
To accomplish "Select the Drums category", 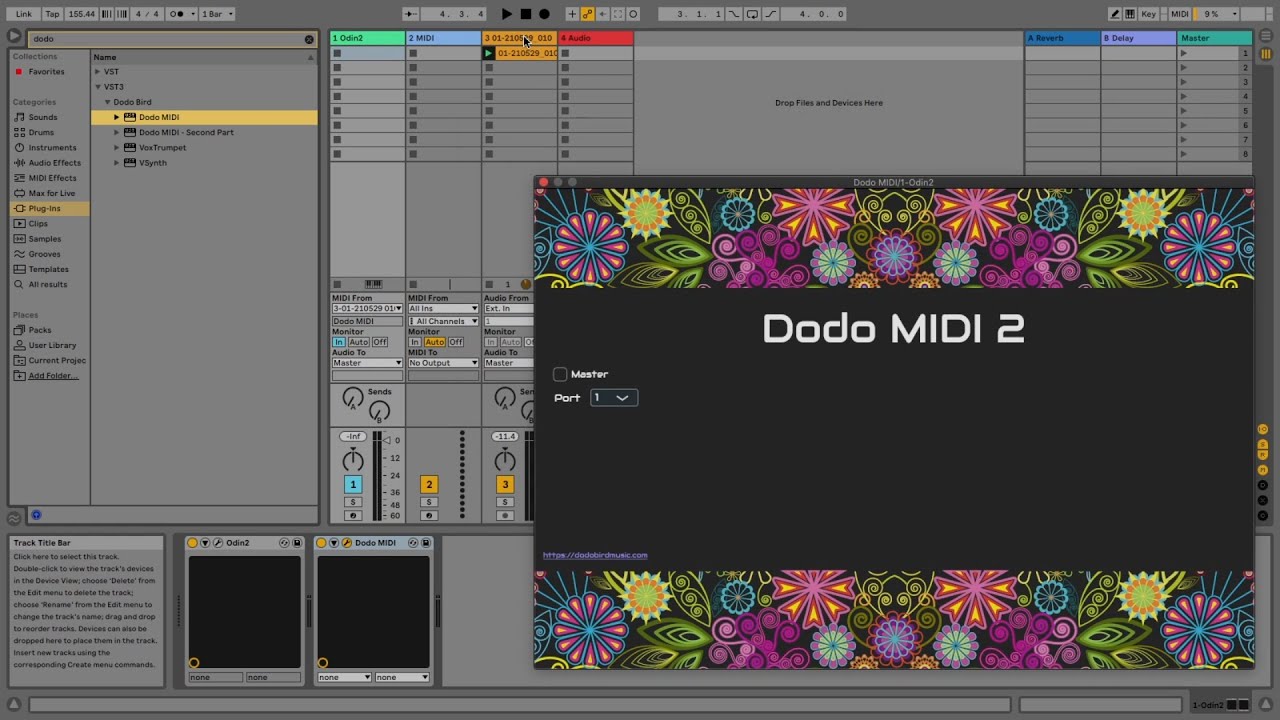I will [41, 132].
